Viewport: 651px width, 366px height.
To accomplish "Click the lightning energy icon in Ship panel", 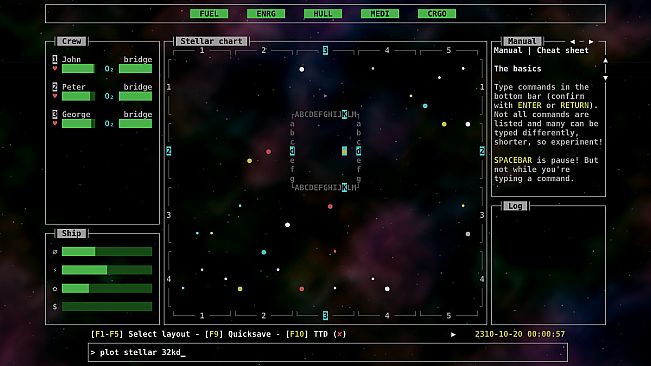I will coord(55,270).
